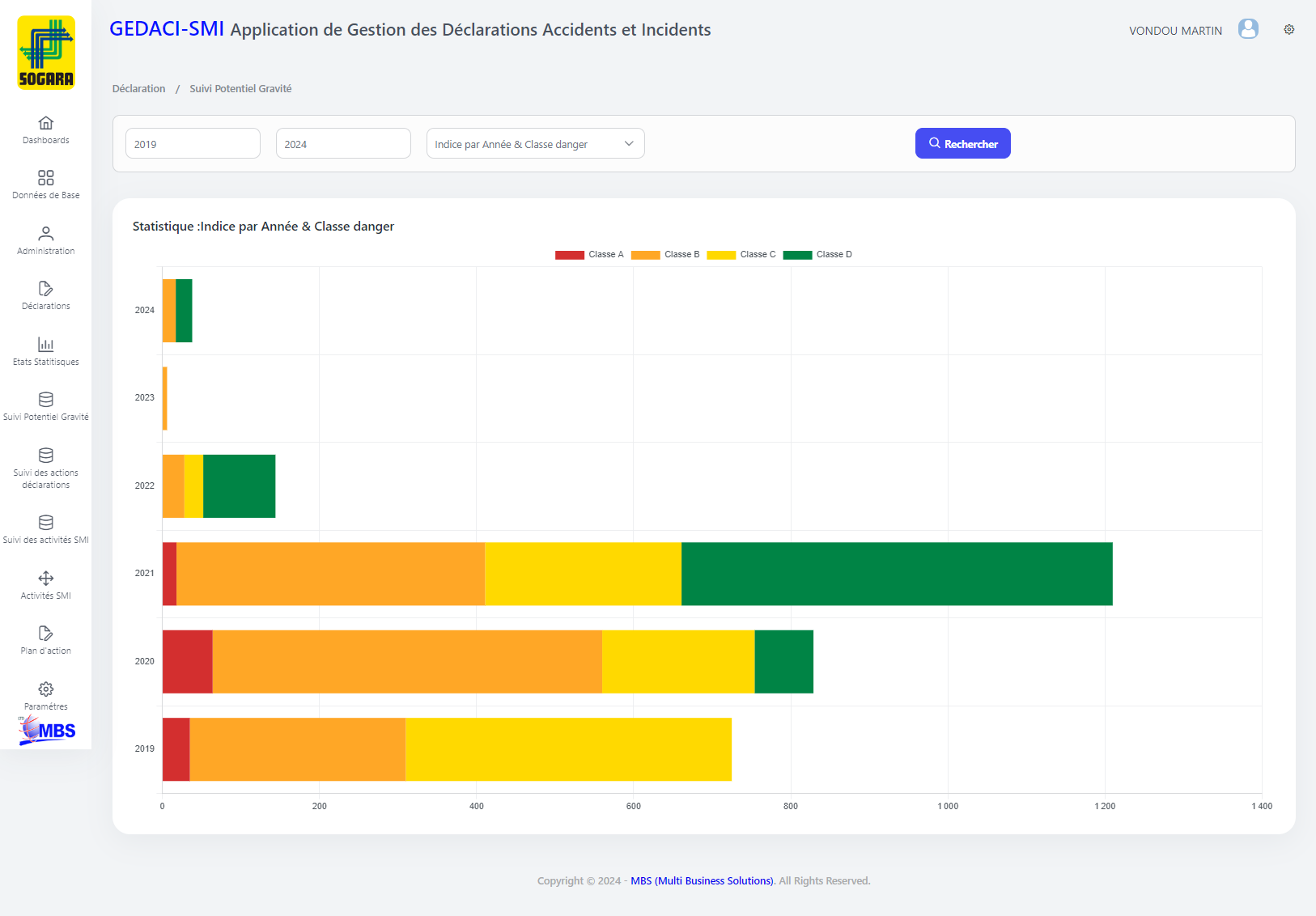Click the 2021 y-axis label
The height and width of the screenshot is (916, 1316).
(x=145, y=574)
